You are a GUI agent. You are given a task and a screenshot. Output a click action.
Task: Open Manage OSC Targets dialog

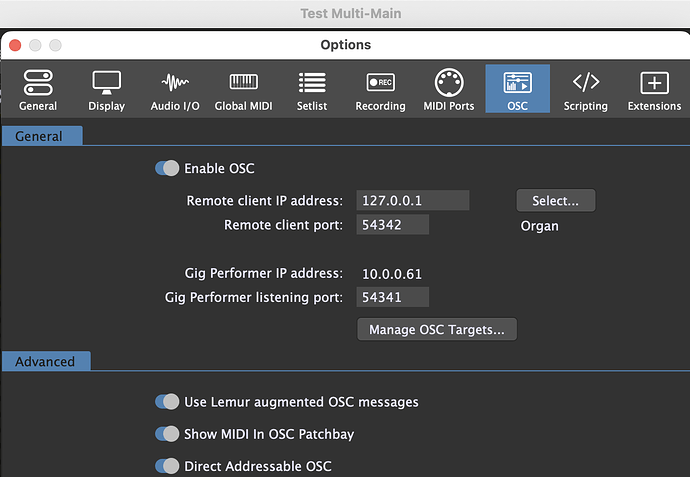point(437,329)
